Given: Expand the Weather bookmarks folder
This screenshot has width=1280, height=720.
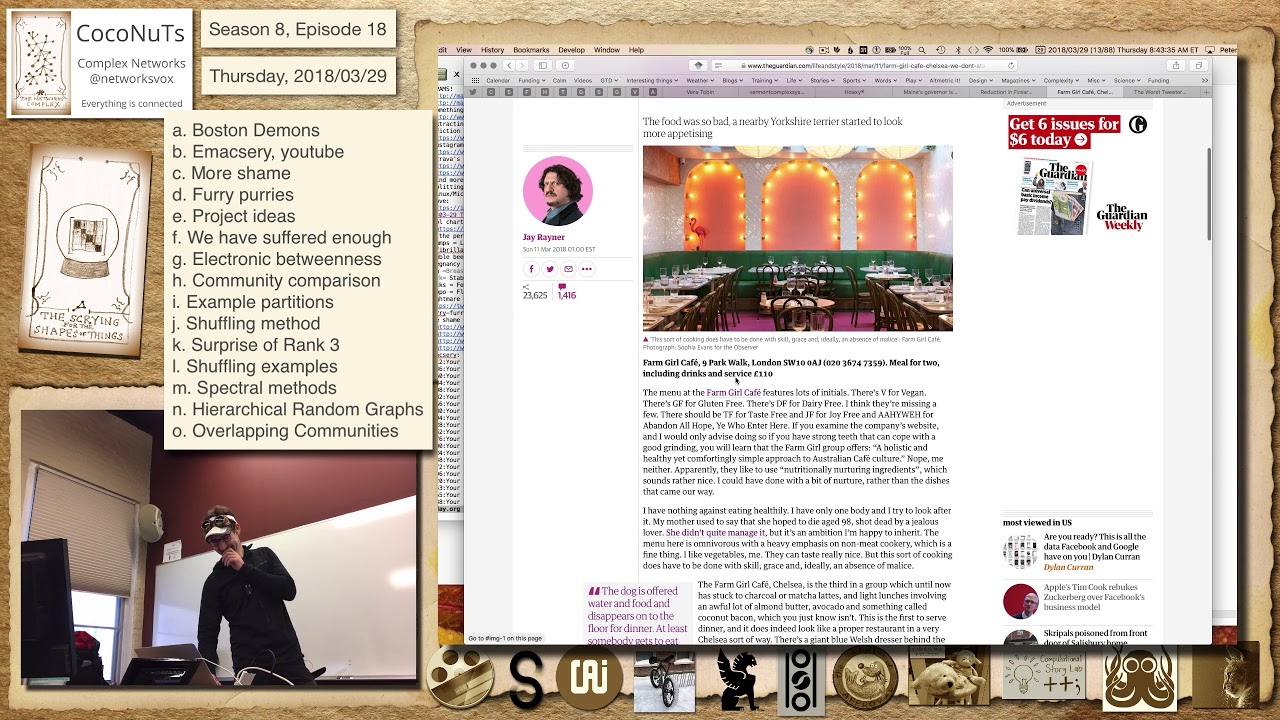Looking at the screenshot, I should pyautogui.click(x=700, y=81).
